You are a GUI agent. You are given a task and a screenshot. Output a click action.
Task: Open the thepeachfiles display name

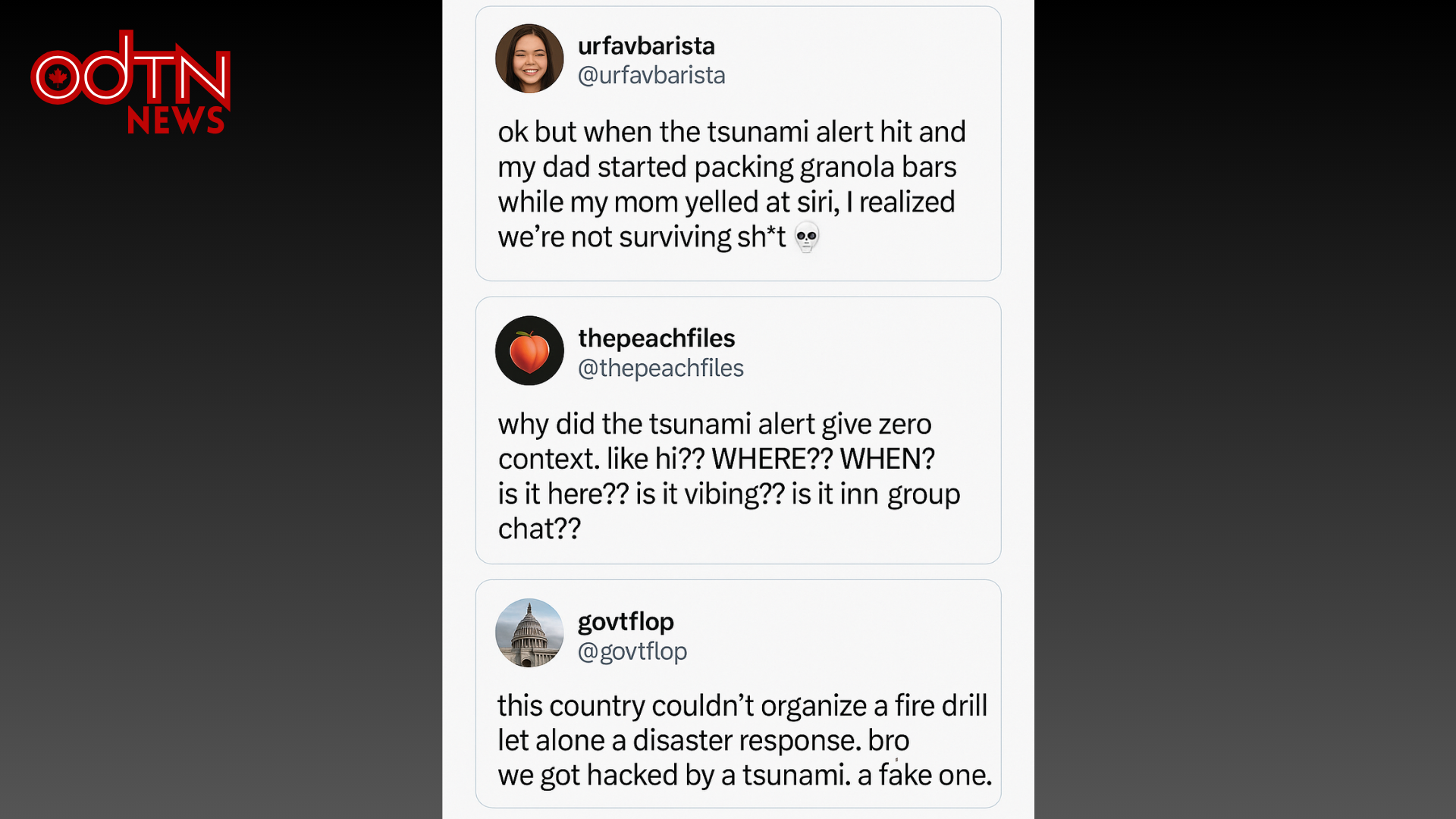(x=656, y=338)
